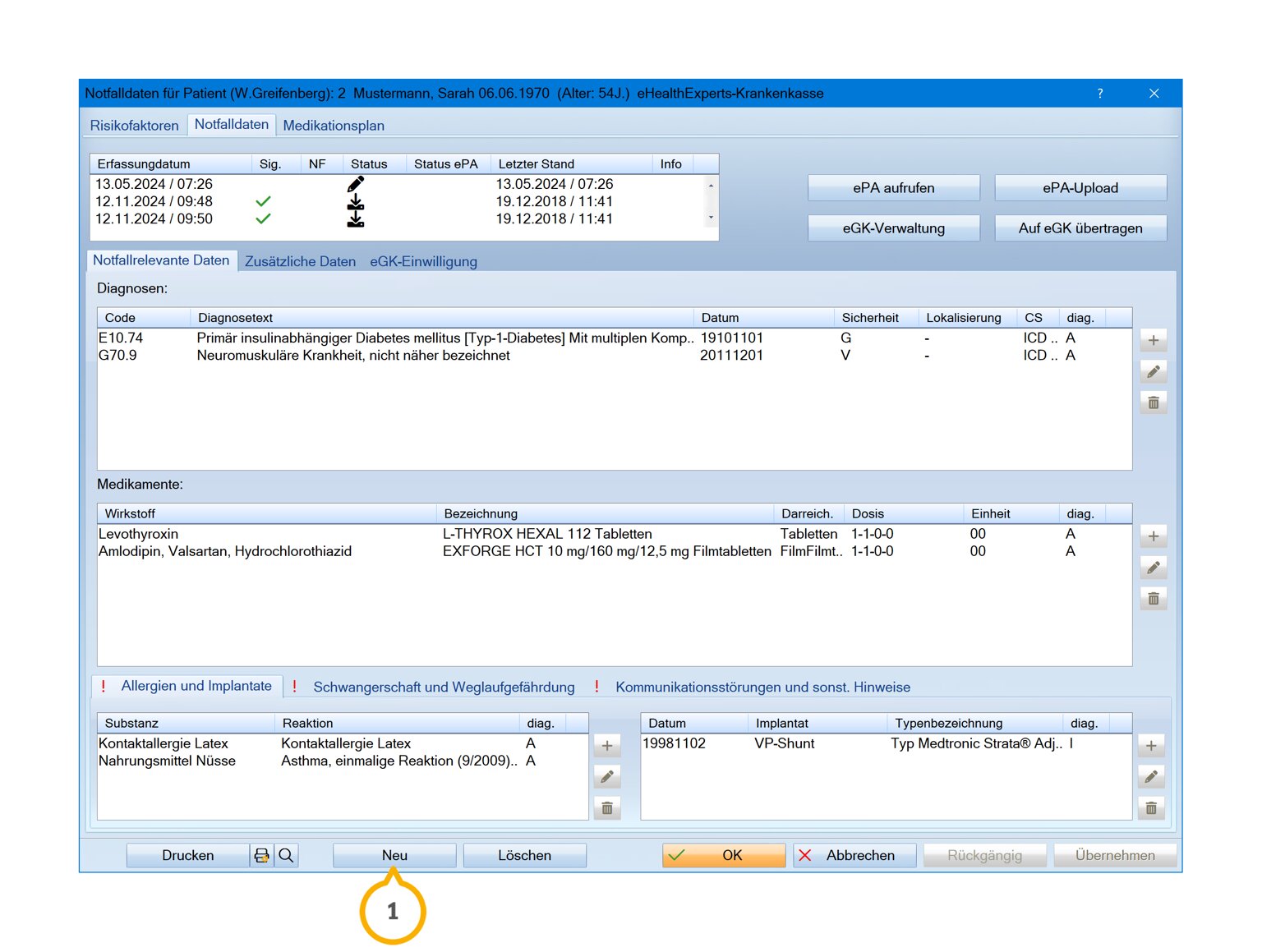The height and width of the screenshot is (952, 1262).
Task: Click the printer icon next to Drucken
Action: [x=262, y=855]
